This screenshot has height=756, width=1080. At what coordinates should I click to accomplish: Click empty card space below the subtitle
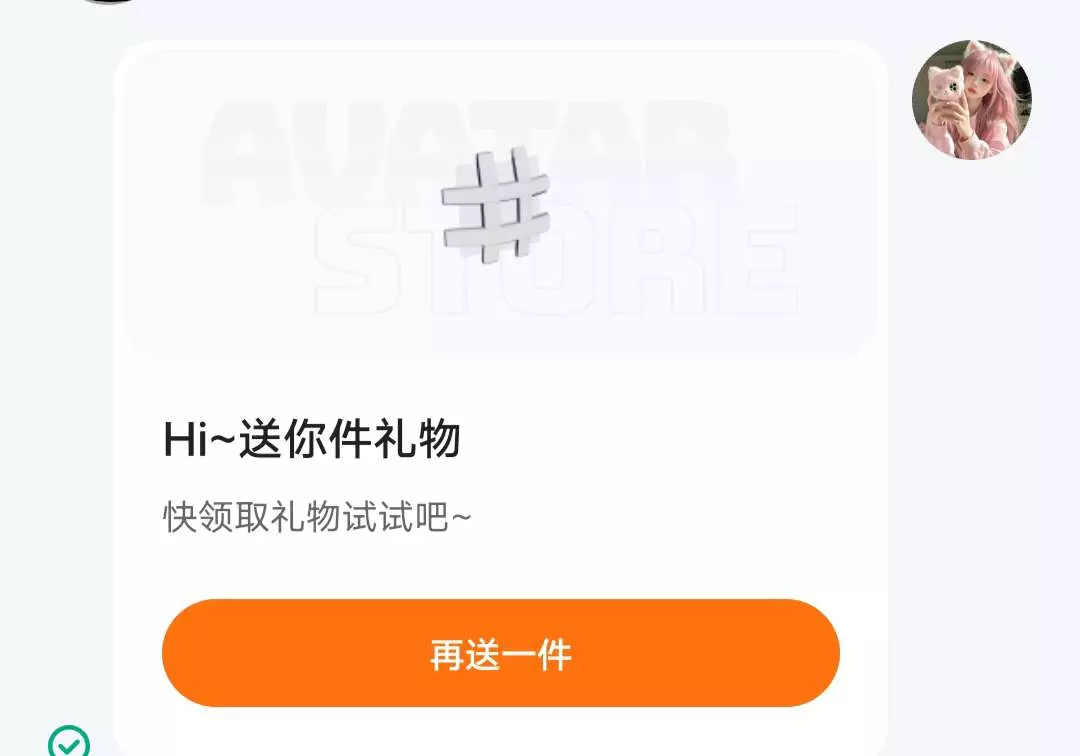tap(501, 566)
